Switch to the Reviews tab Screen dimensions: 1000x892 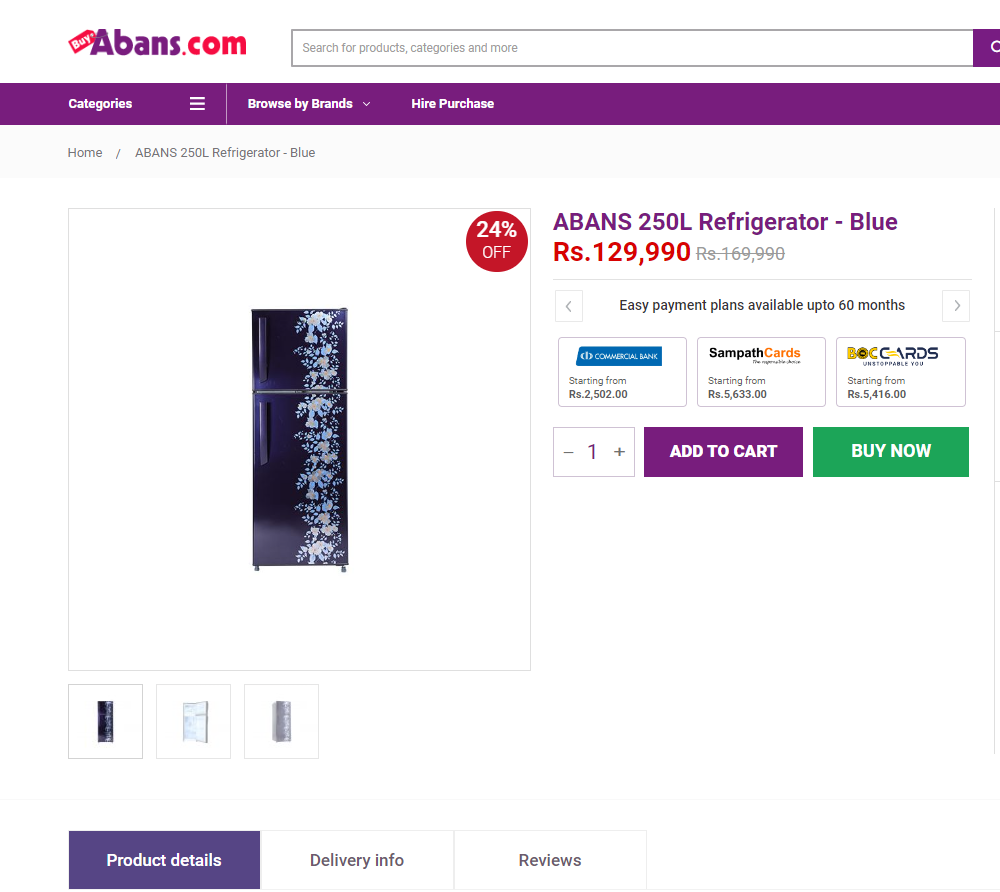click(550, 860)
